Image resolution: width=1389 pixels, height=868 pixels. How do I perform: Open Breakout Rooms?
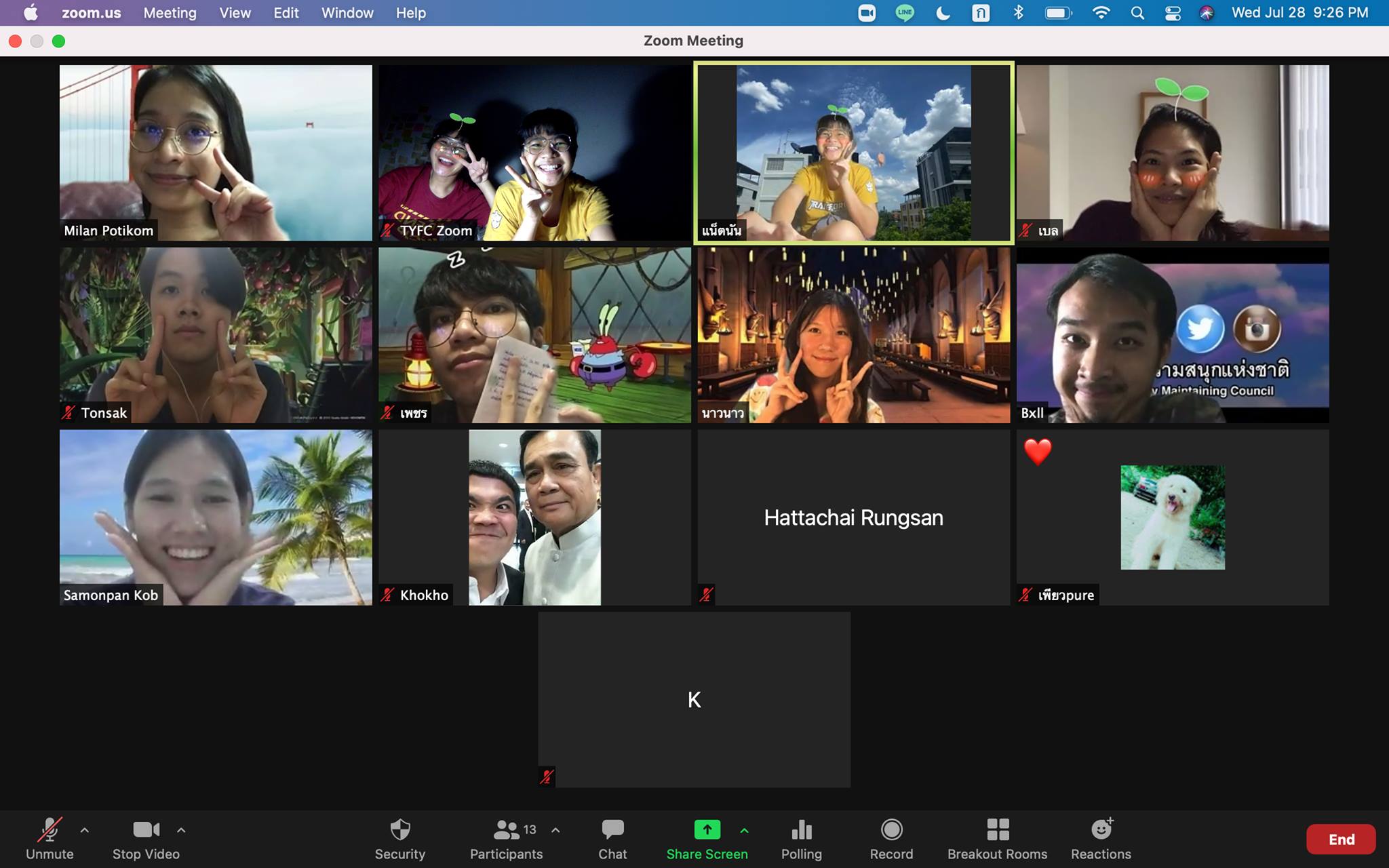(x=997, y=830)
